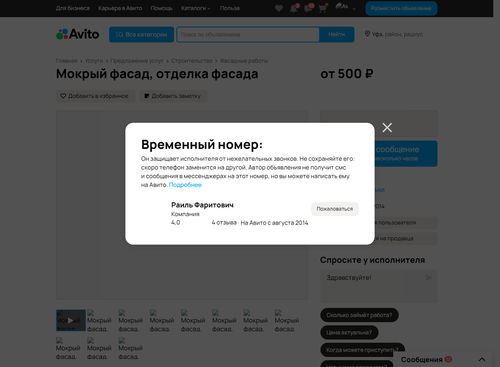Open profile avatar in top bar
The height and width of the screenshot is (367, 500).
[x=342, y=7]
